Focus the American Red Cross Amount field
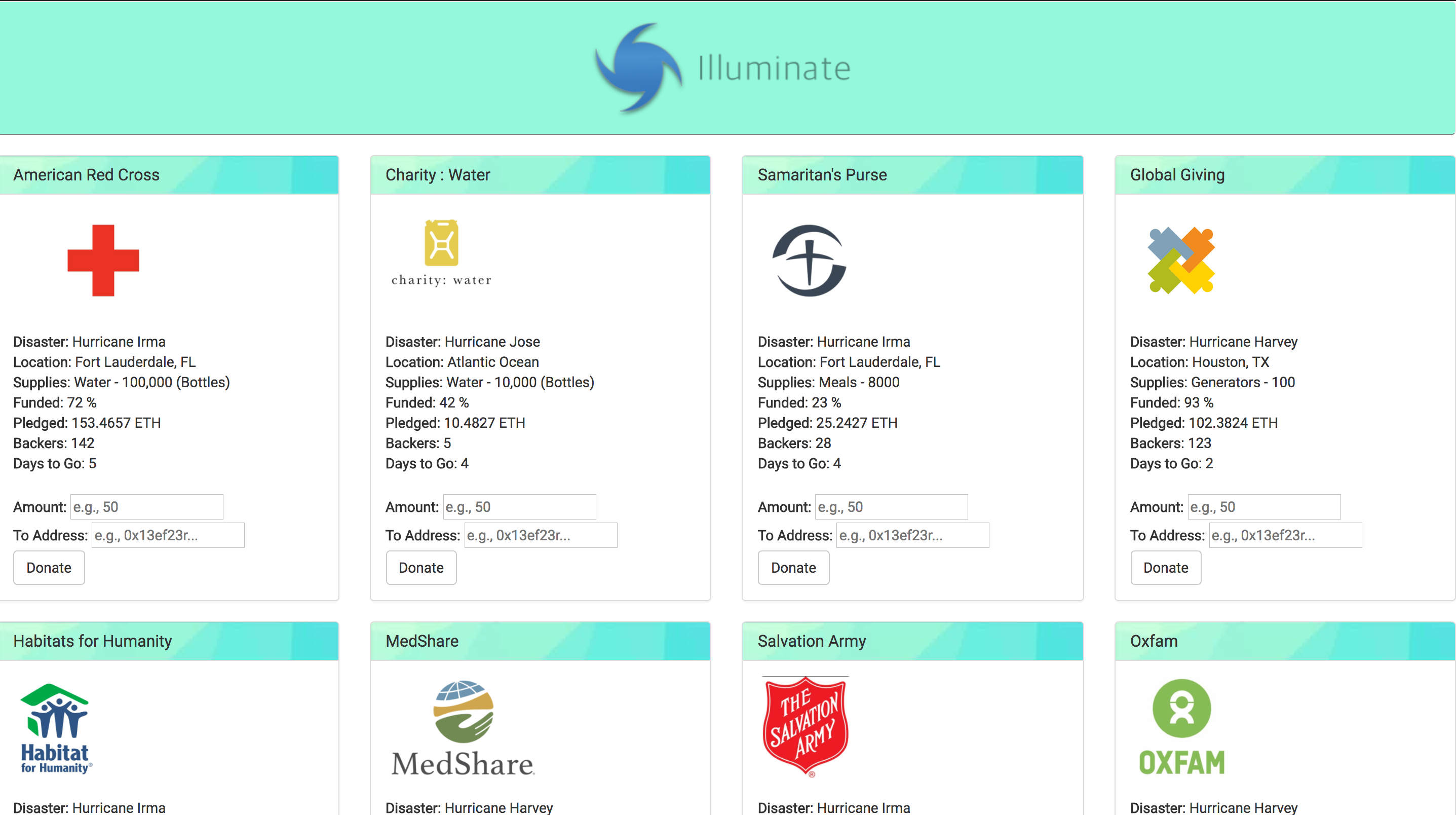Viewport: 1456px width, 815px height. click(146, 507)
